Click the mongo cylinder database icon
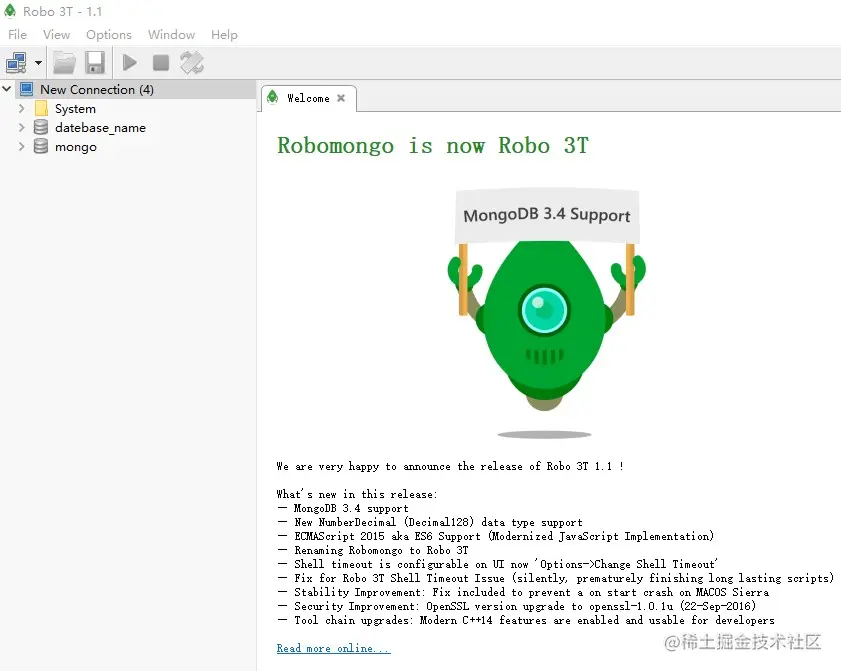 pyautogui.click(x=41, y=146)
